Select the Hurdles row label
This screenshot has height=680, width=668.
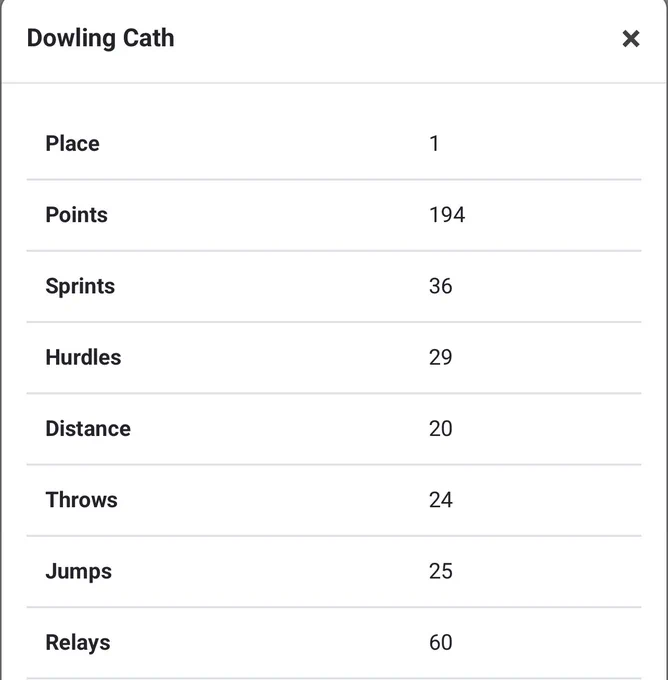pos(83,357)
